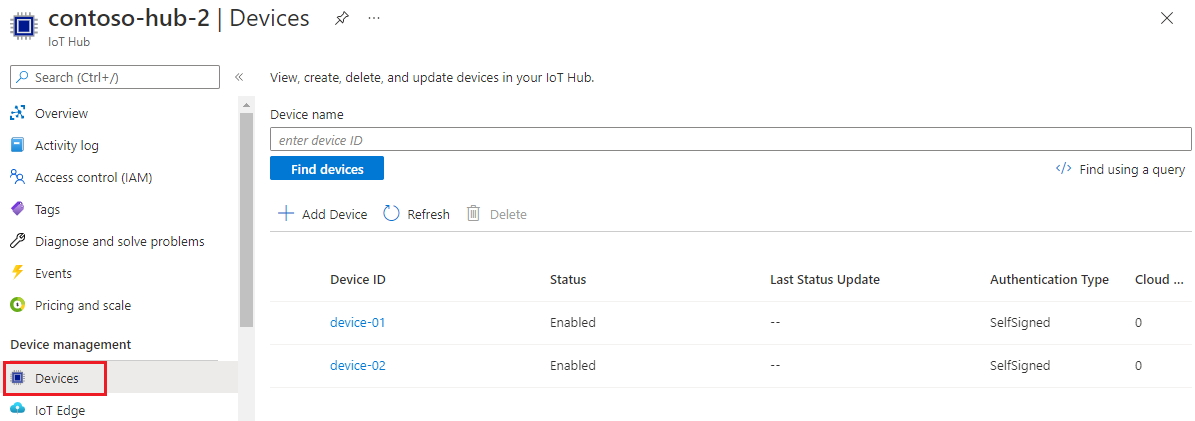Click the sidebar vertical scrollbar

point(246,220)
